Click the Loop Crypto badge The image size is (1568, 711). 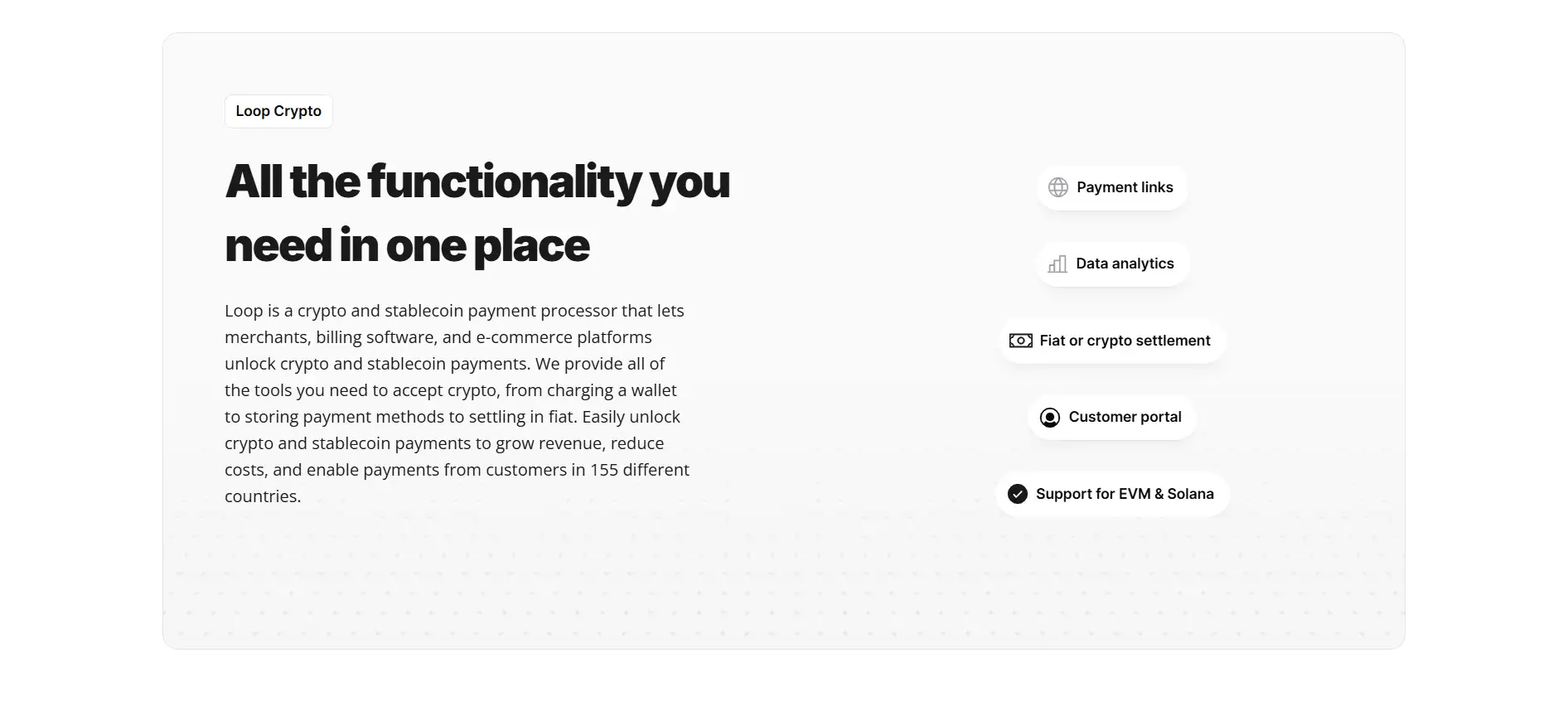pyautogui.click(x=278, y=111)
